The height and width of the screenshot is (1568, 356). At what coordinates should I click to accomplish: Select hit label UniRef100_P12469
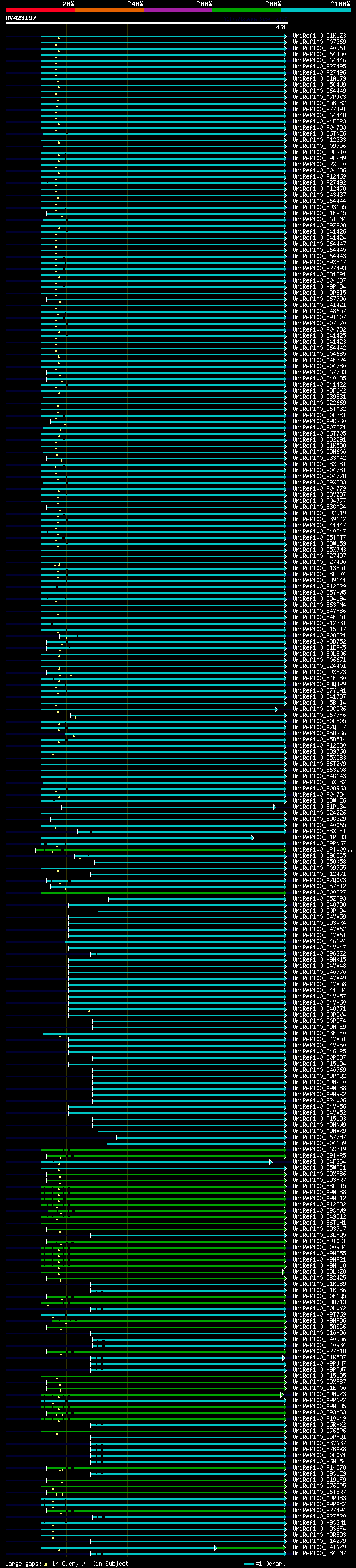point(319,176)
